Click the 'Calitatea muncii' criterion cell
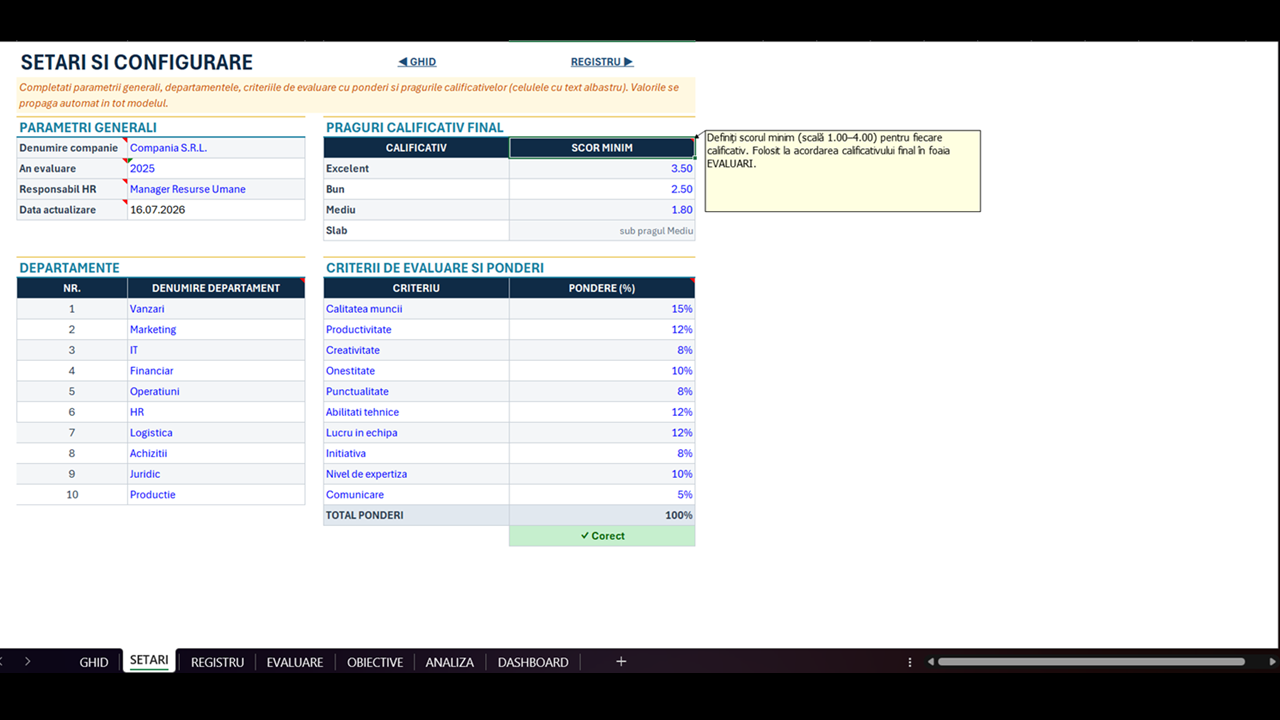Viewport: 1280px width, 720px height. coord(416,309)
